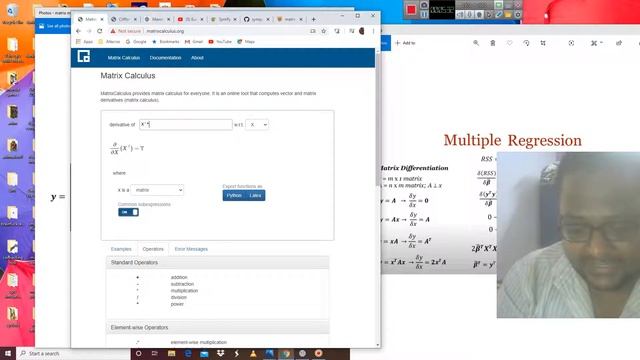Open the 'X is a' matrix type dropdown

(x=157, y=190)
